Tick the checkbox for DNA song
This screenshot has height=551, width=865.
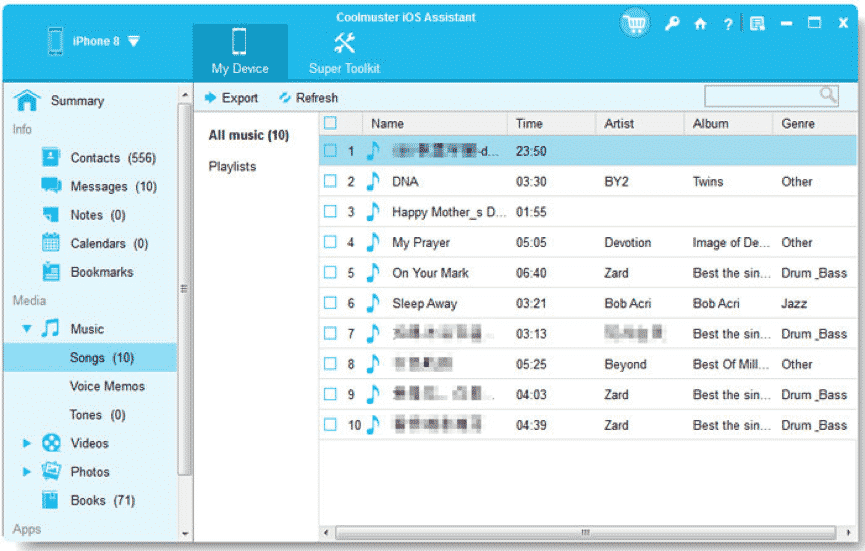click(330, 181)
